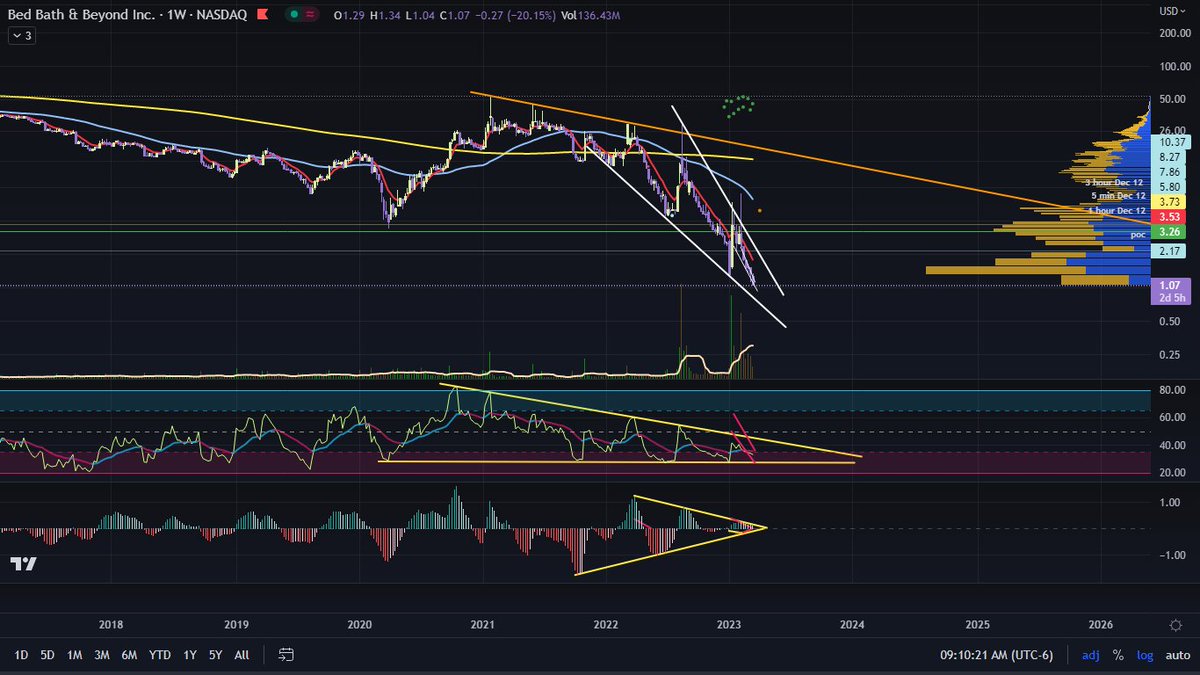This screenshot has height=675, width=1200.
Task: Click the 7.86 price label
Action: point(1169,172)
